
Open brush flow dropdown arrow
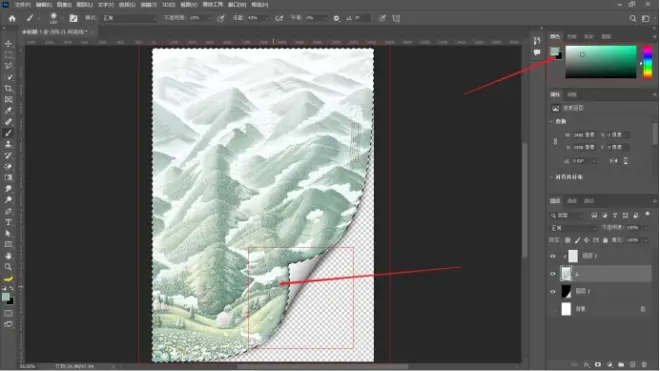(x=266, y=18)
